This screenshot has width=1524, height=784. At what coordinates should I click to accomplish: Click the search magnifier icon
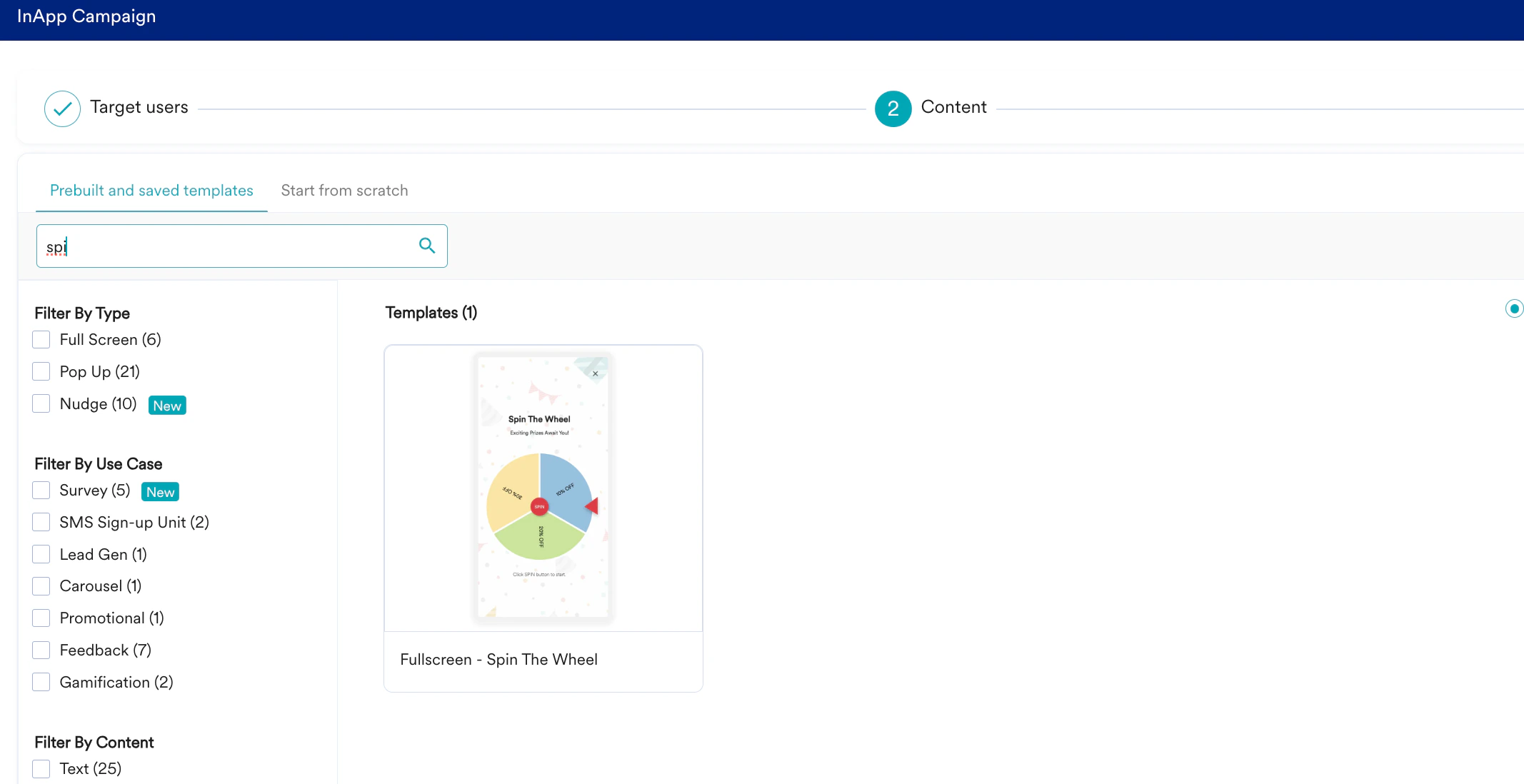coord(427,246)
